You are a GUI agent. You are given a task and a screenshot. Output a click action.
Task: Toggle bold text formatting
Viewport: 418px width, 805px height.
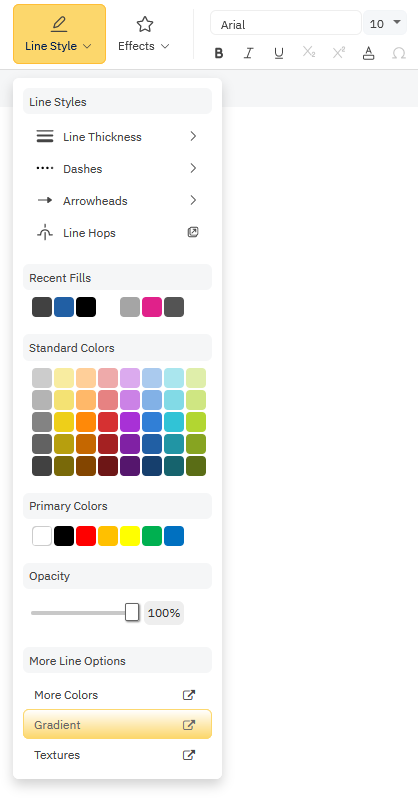click(x=219, y=53)
